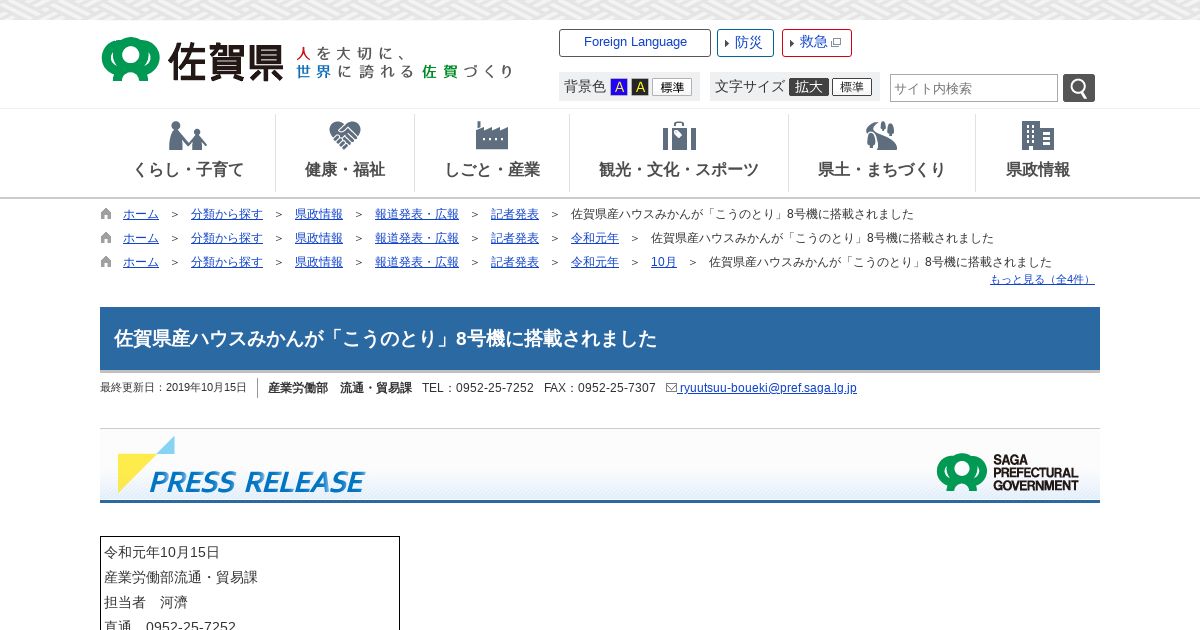Viewport: 1200px width, 630px height.
Task: Open the 健康・福祉 menu
Action: [x=345, y=153]
